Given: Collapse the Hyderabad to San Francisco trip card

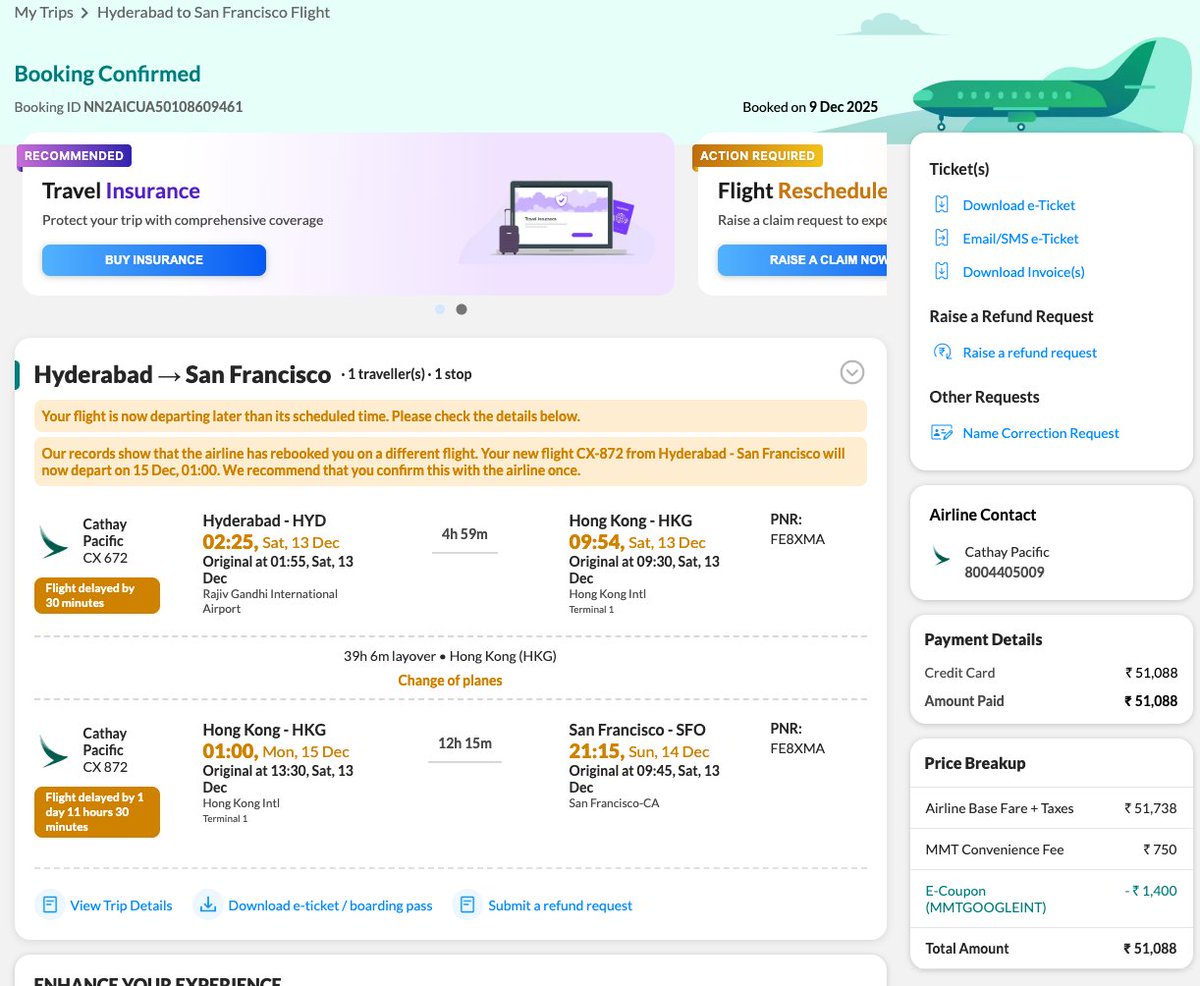Looking at the screenshot, I should [x=852, y=372].
